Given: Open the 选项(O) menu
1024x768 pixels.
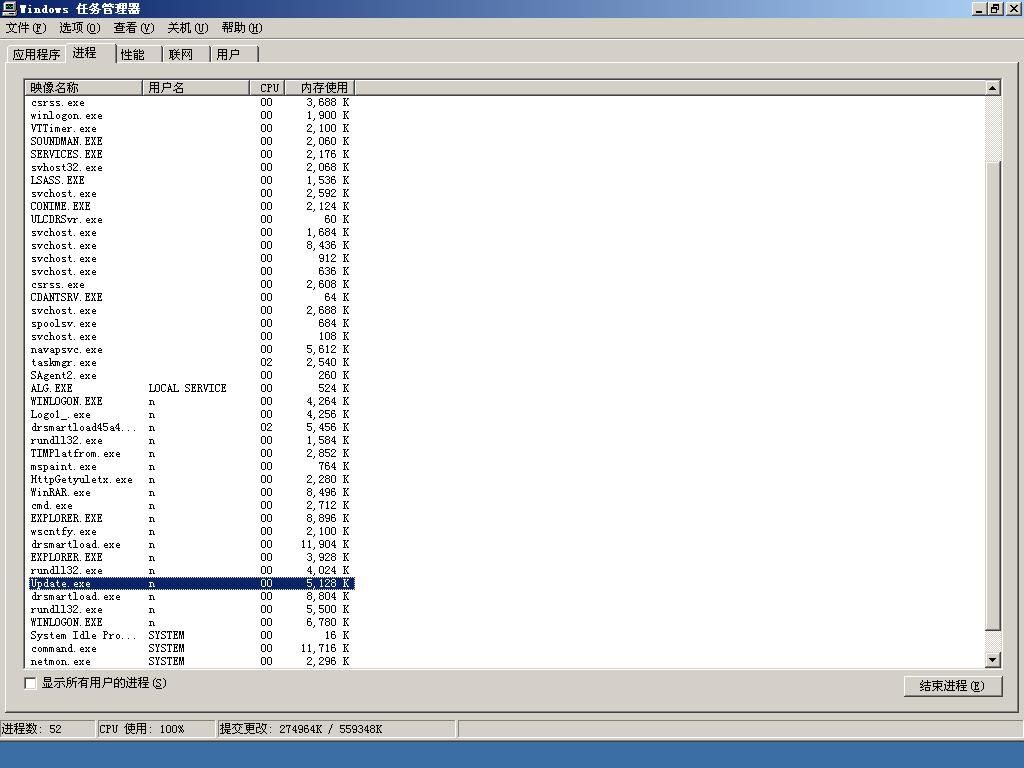Looking at the screenshot, I should pos(79,28).
